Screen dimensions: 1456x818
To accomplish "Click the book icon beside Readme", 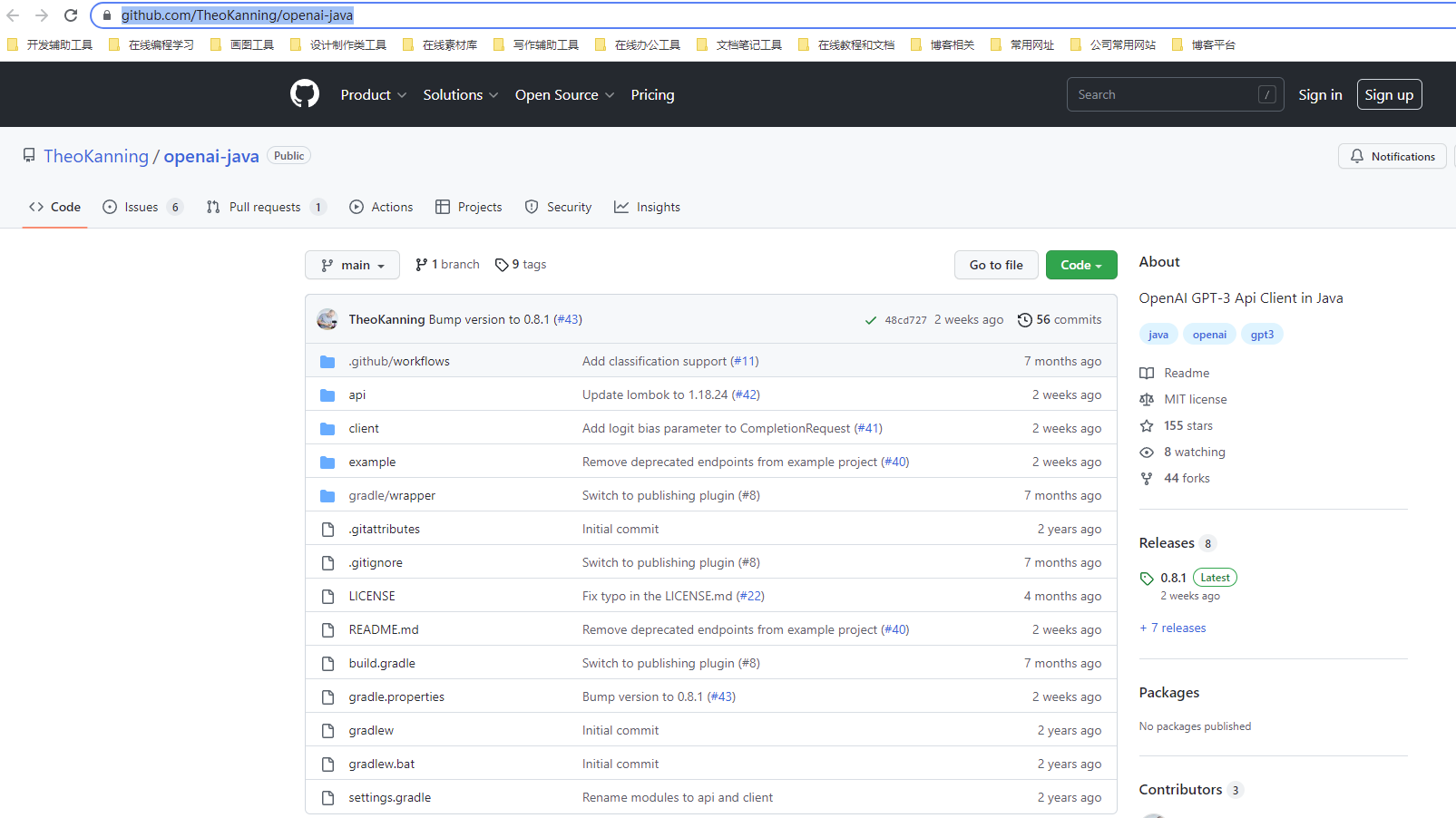I will 1147,373.
